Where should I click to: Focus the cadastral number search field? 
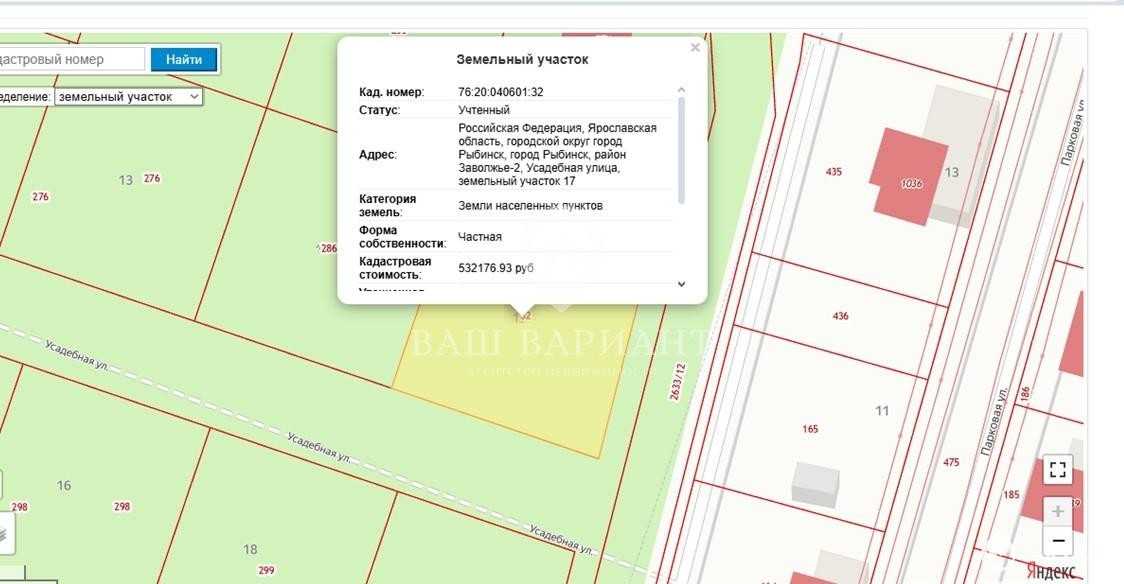point(70,59)
